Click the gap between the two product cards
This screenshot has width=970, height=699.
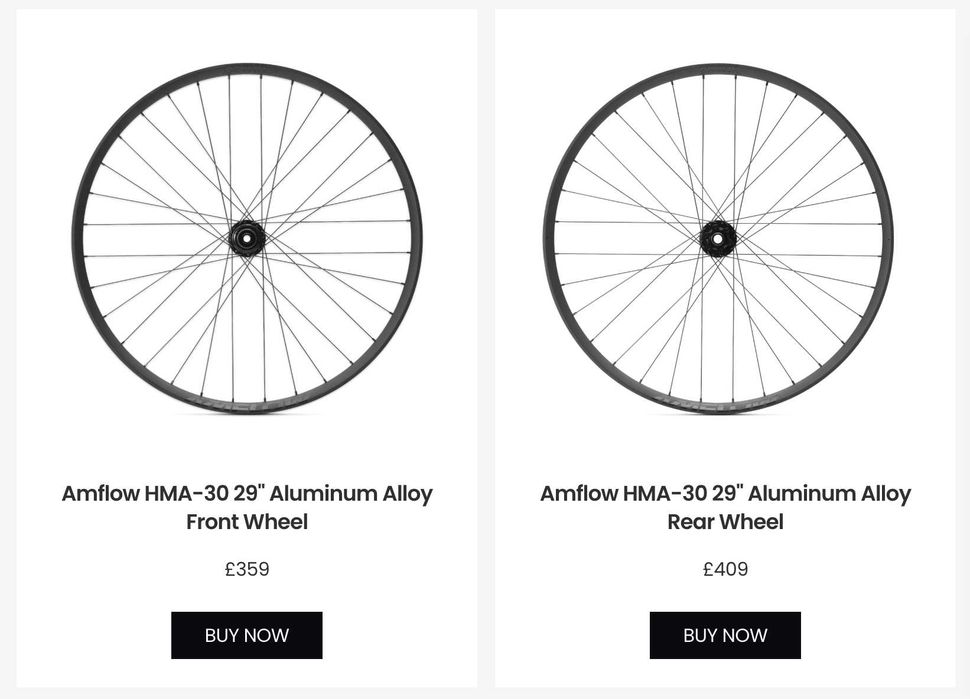coord(486,350)
